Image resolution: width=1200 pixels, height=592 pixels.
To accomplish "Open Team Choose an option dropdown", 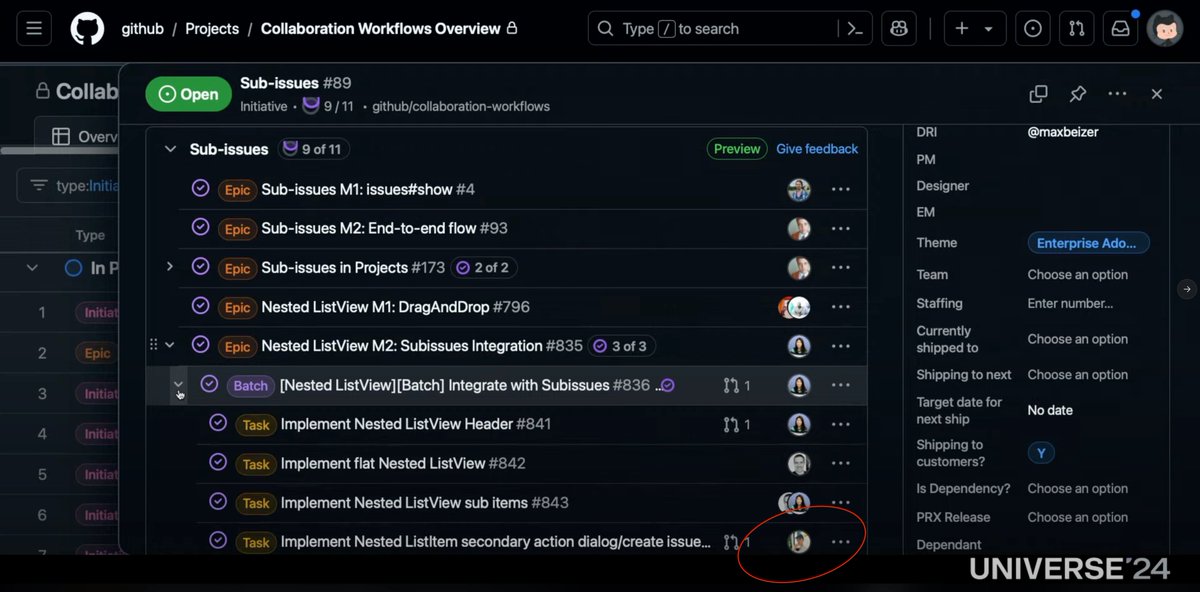I will point(1078,275).
